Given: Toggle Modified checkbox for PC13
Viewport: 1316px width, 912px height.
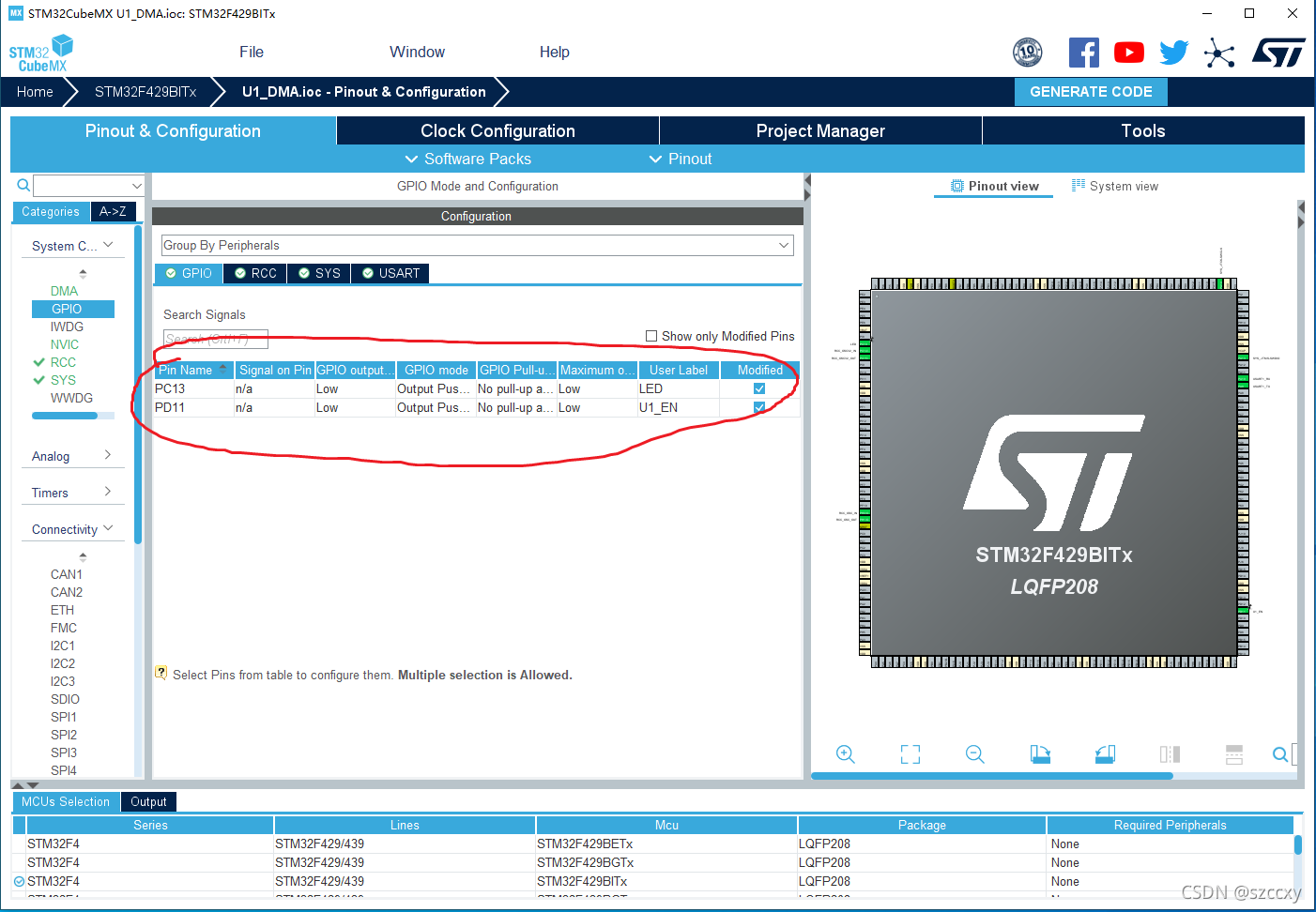Looking at the screenshot, I should click(759, 388).
